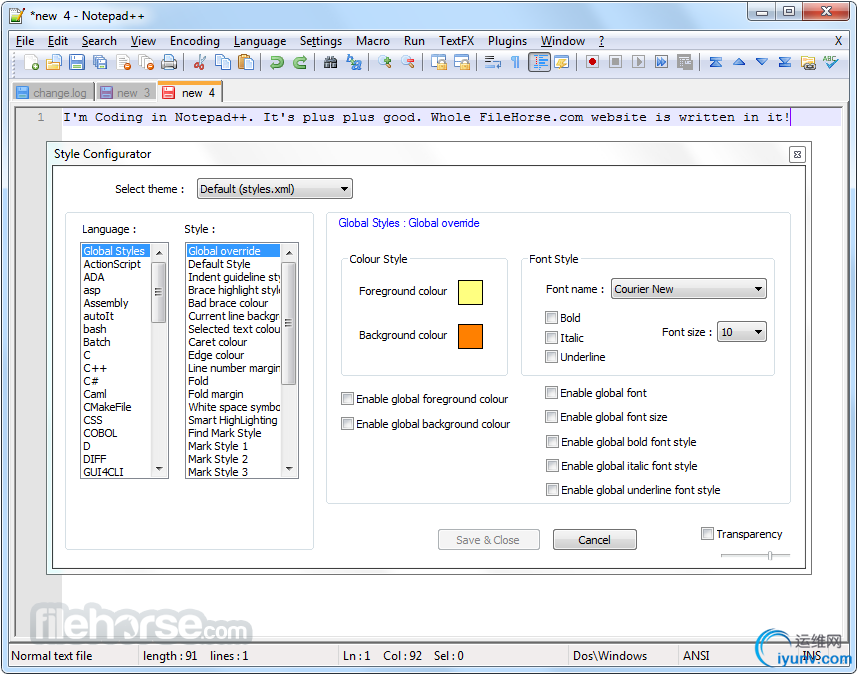
Task: Click the Save file toolbar icon
Action: click(77, 62)
